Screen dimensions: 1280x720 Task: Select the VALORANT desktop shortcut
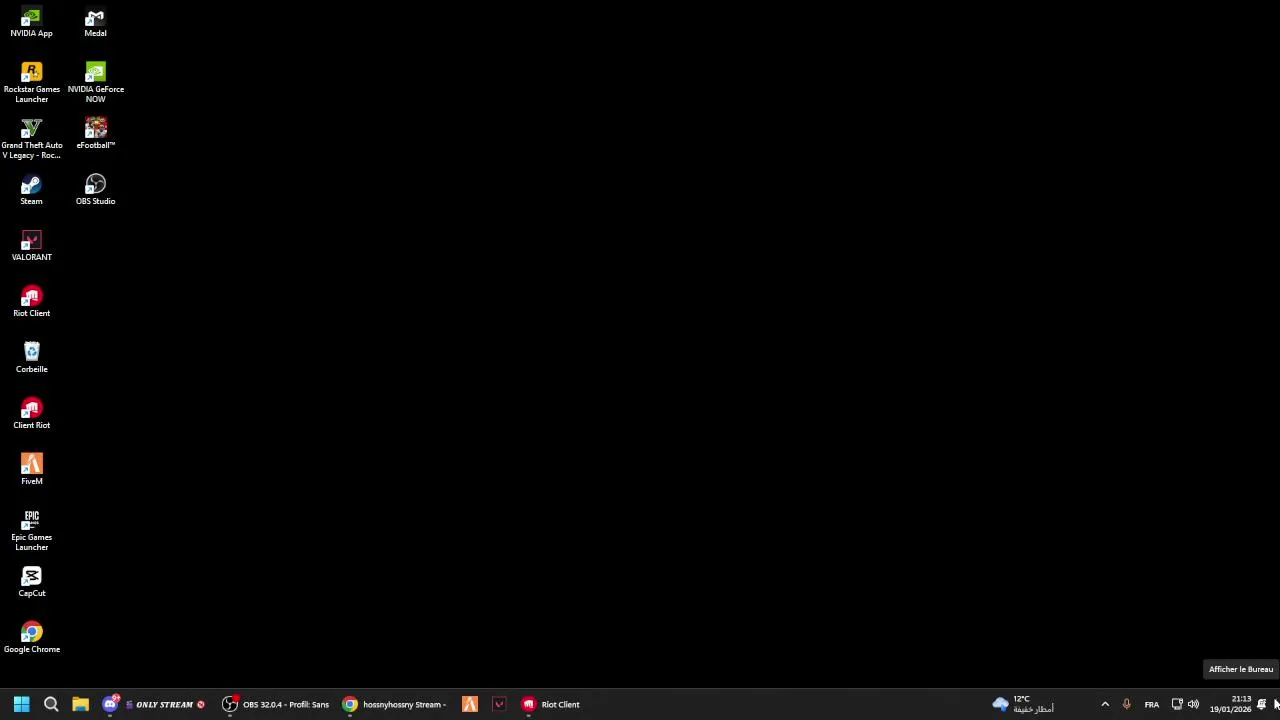pyautogui.click(x=31, y=246)
